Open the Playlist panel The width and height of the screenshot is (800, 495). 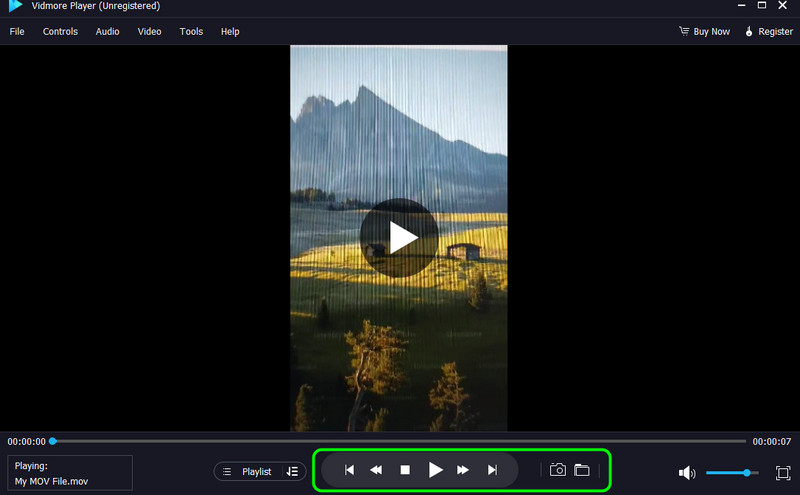[x=247, y=471]
